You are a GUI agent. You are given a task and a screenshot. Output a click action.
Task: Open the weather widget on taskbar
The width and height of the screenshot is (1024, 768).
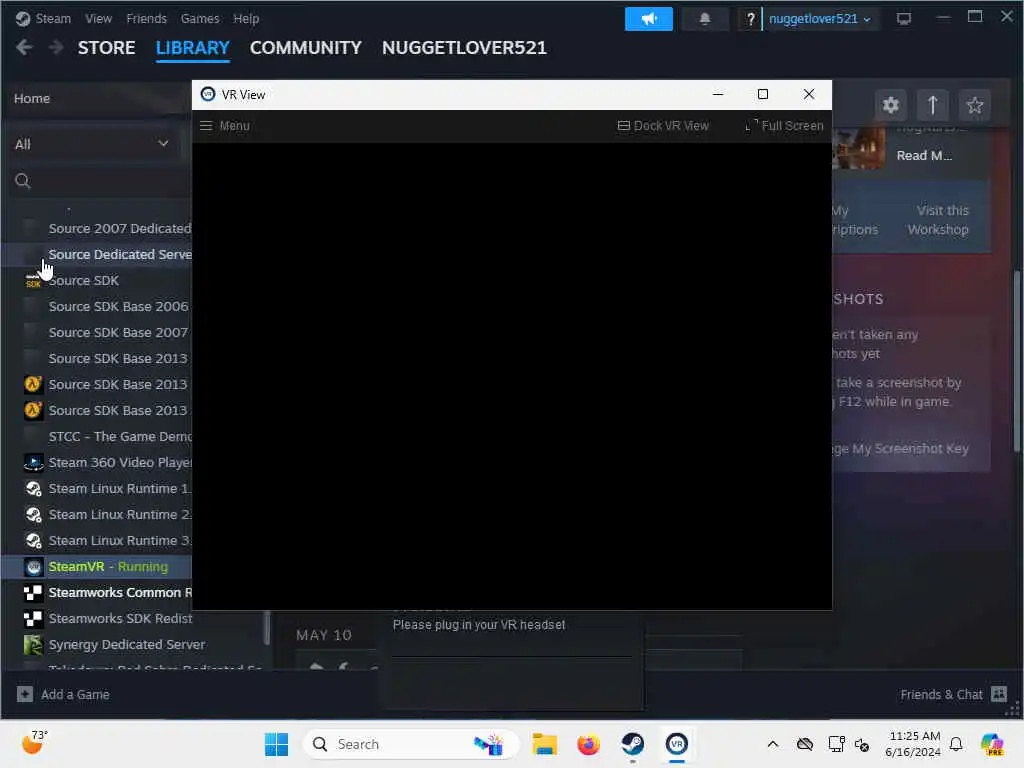point(34,743)
